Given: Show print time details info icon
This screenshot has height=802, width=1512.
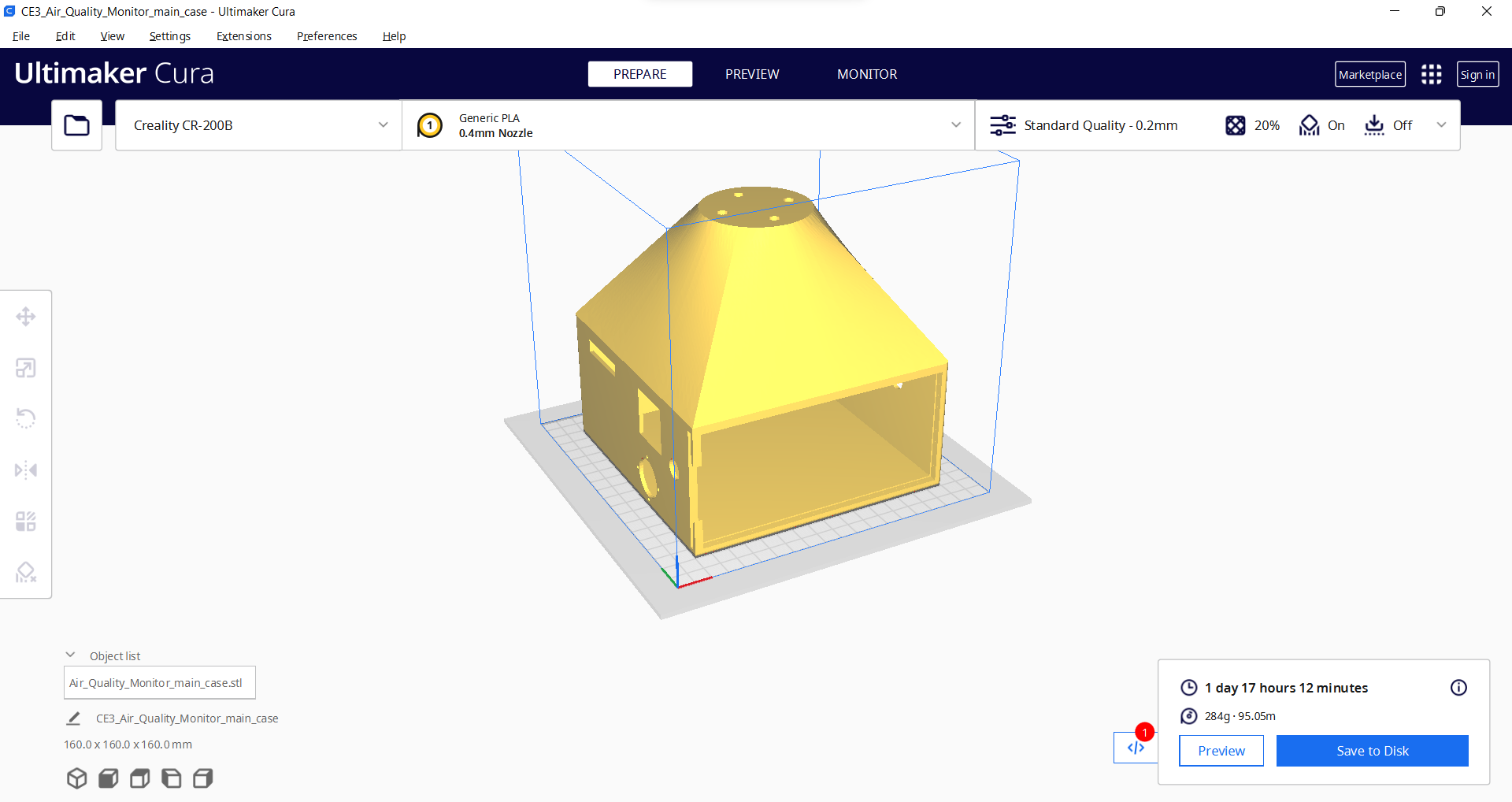Looking at the screenshot, I should [1458, 688].
